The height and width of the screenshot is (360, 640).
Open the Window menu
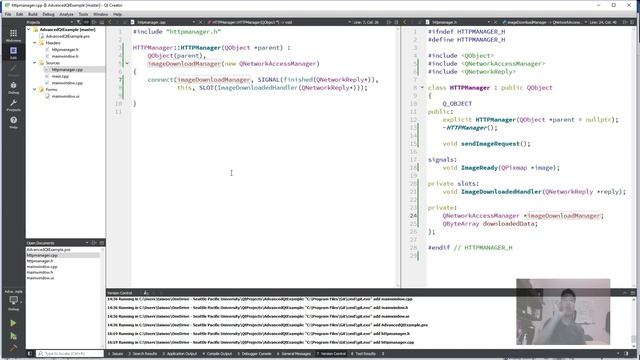[x=100, y=14]
